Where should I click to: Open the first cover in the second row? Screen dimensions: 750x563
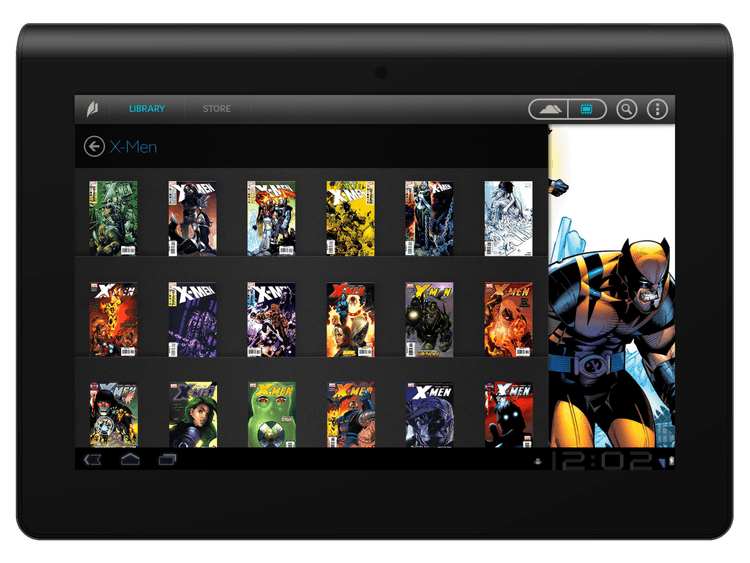(x=113, y=319)
